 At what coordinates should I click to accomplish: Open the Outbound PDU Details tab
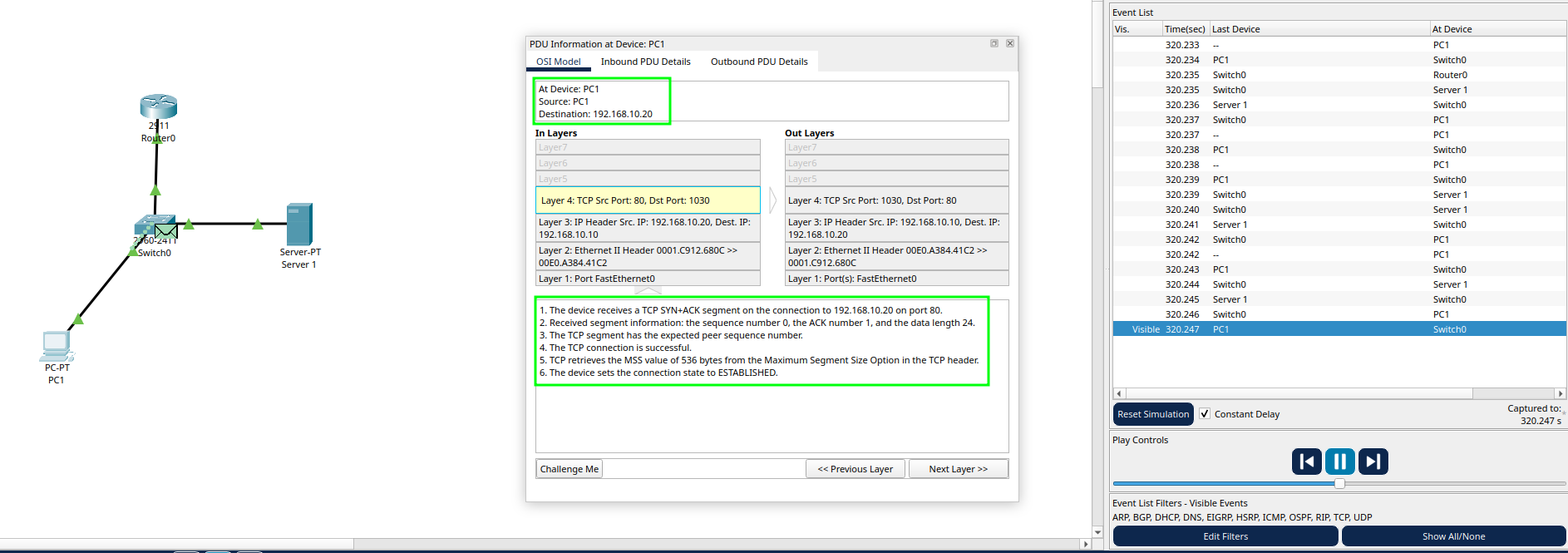click(x=758, y=62)
